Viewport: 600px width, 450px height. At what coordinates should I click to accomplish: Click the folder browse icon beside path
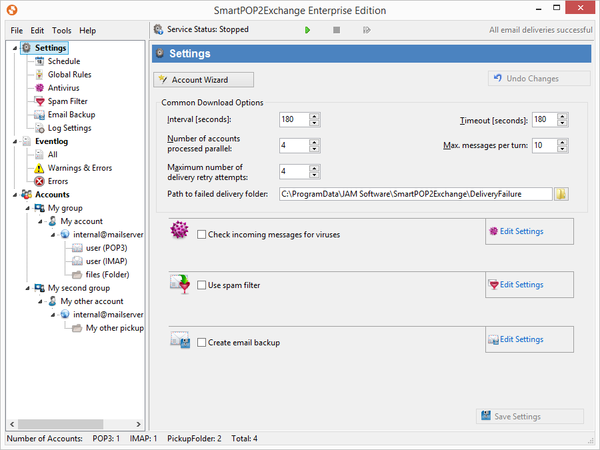561,194
